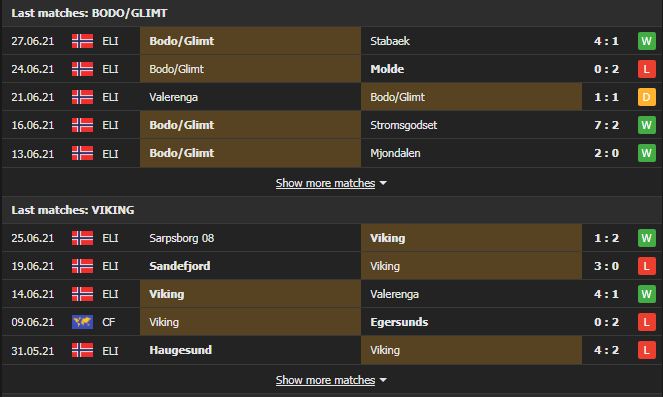
Task: Click the highlighted Viking cell in Sarpsborg 08 row
Action: tap(471, 238)
